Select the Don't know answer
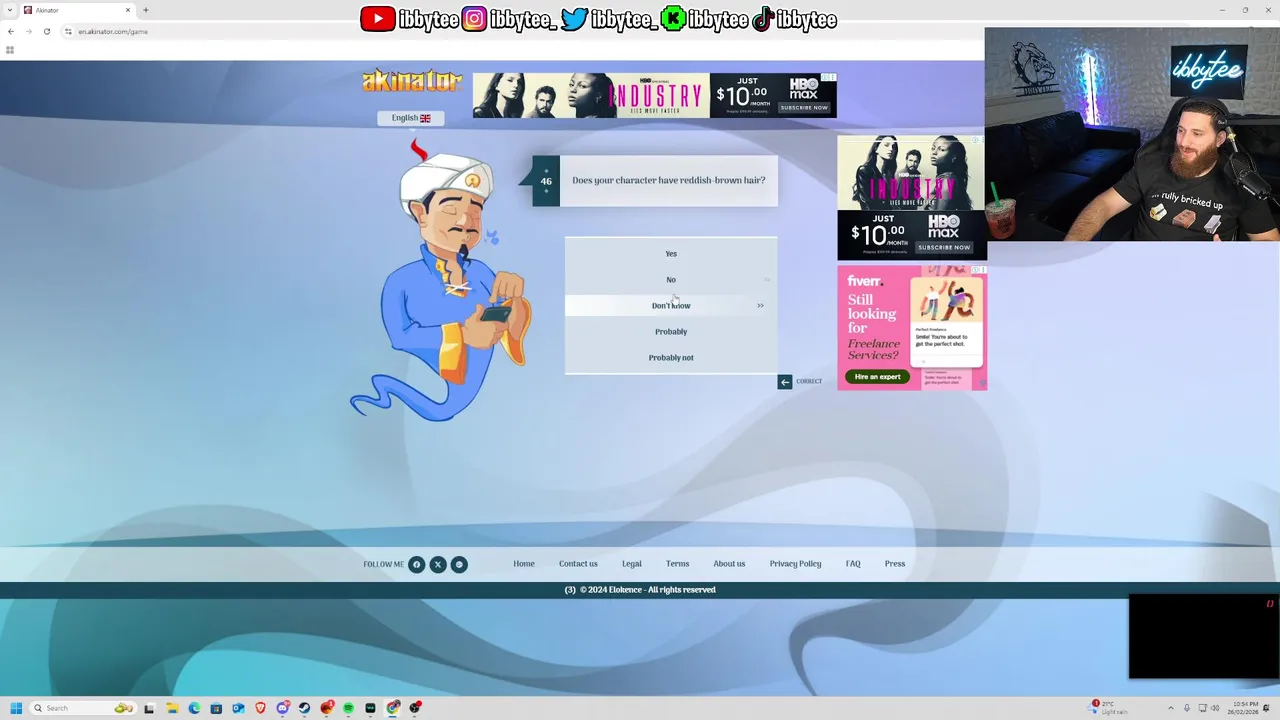Screen dimensions: 1280x720 tap(671, 305)
